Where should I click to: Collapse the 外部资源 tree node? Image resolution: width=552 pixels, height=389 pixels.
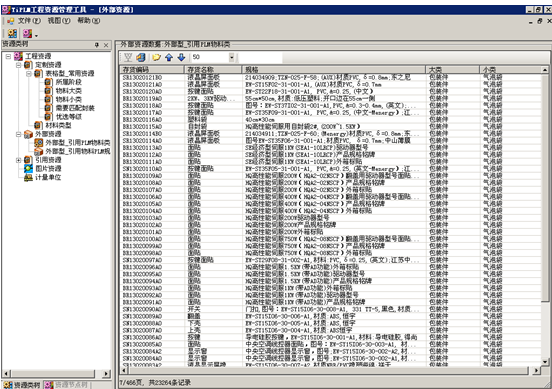click(x=19, y=134)
